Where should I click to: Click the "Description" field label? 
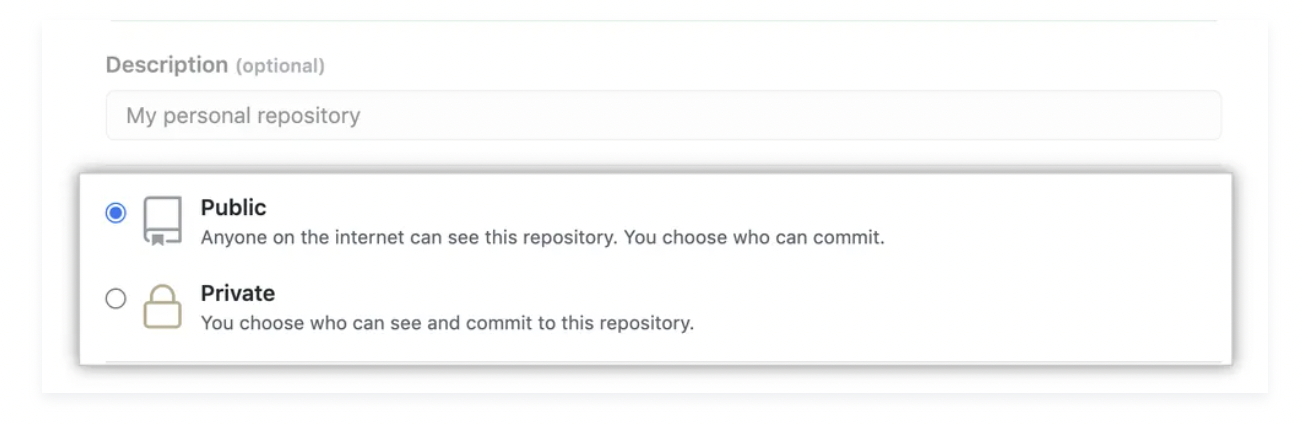(x=167, y=65)
